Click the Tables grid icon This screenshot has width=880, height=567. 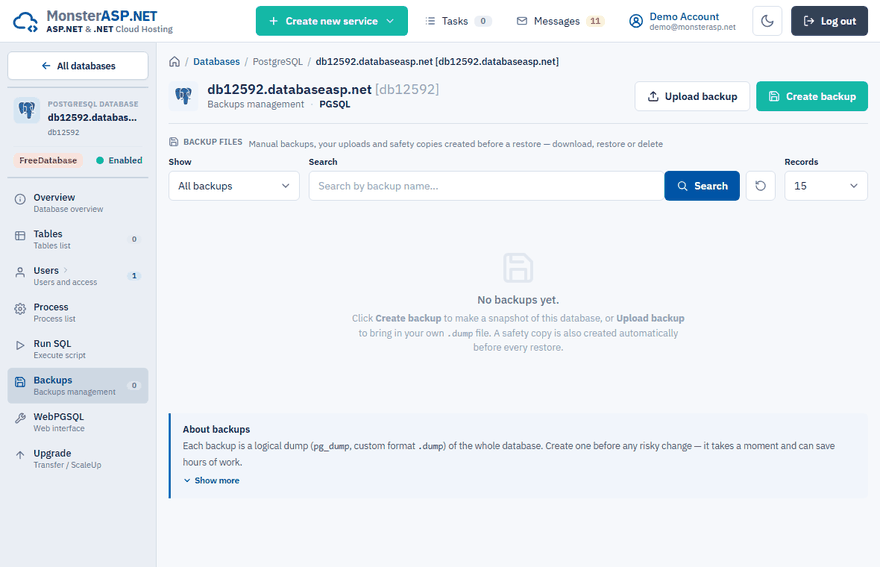pos(20,236)
